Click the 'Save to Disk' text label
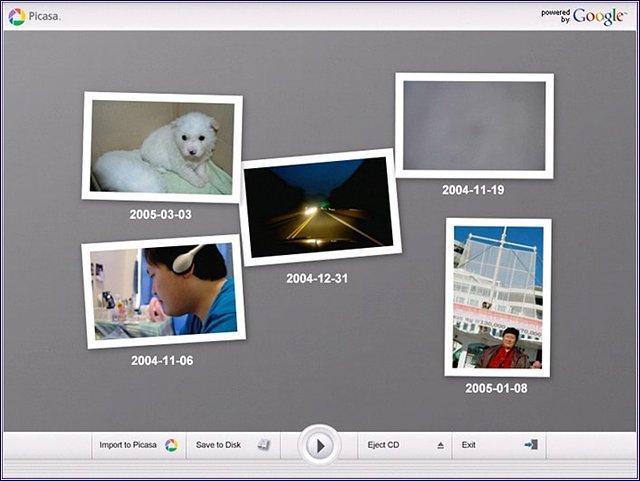 pyautogui.click(x=218, y=445)
